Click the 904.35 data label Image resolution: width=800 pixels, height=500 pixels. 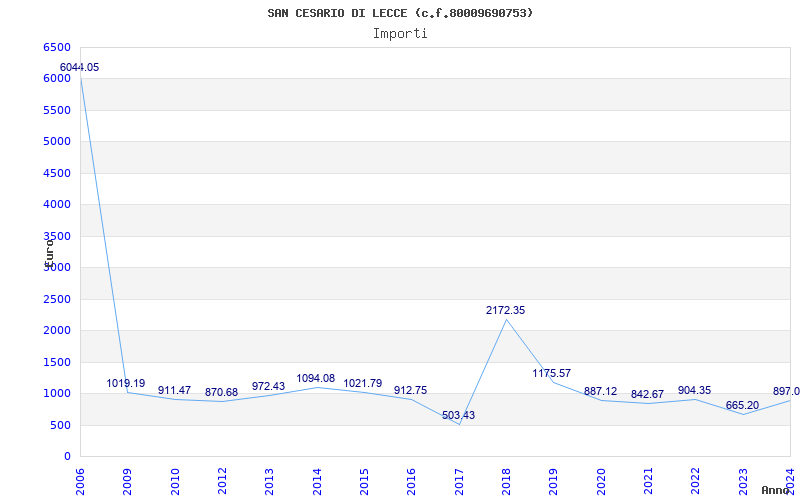[x=694, y=390]
